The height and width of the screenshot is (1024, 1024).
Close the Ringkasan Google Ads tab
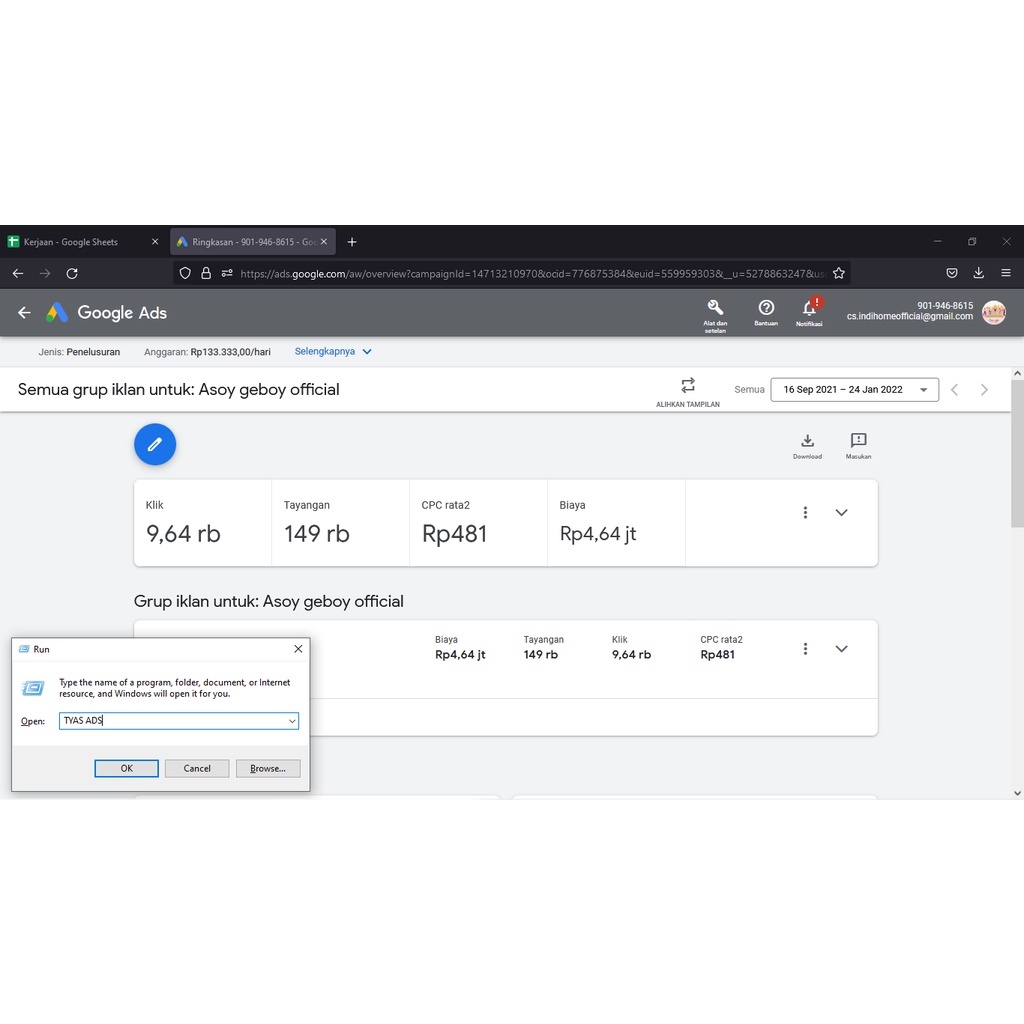pos(324,242)
